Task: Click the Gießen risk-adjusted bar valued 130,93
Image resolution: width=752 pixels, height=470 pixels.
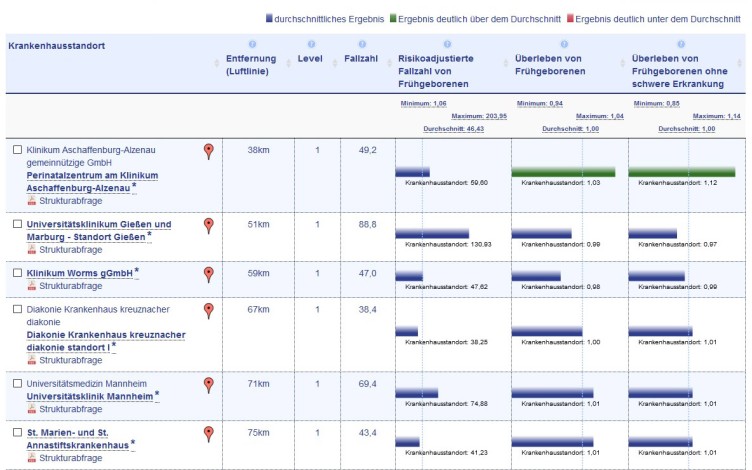Action: 432,234
